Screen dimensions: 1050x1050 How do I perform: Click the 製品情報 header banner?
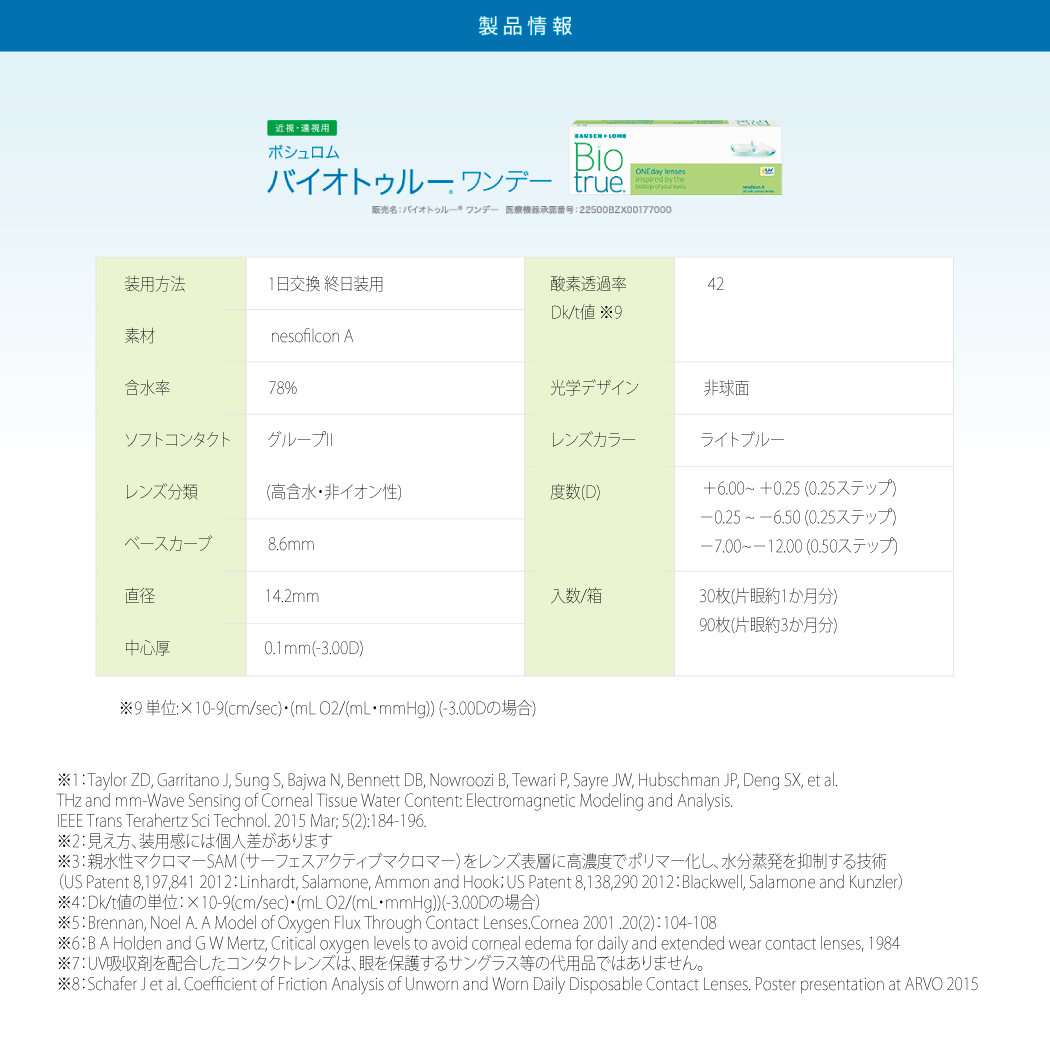point(525,25)
